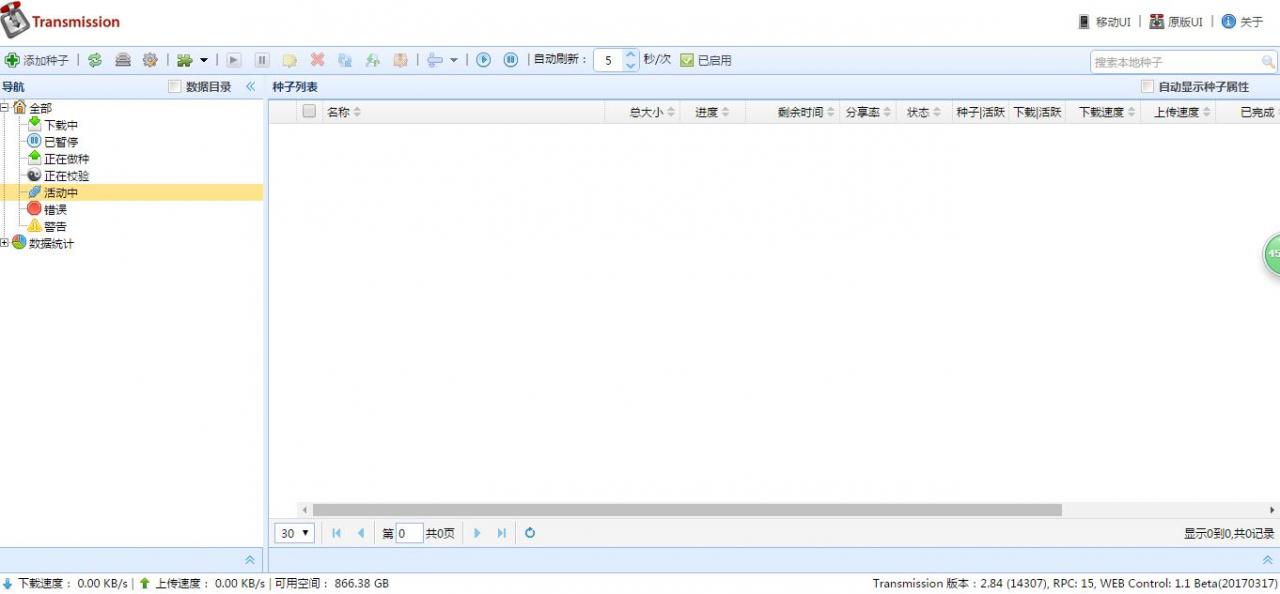Click the red X remove torrent icon
This screenshot has width=1280, height=594.
[317, 60]
